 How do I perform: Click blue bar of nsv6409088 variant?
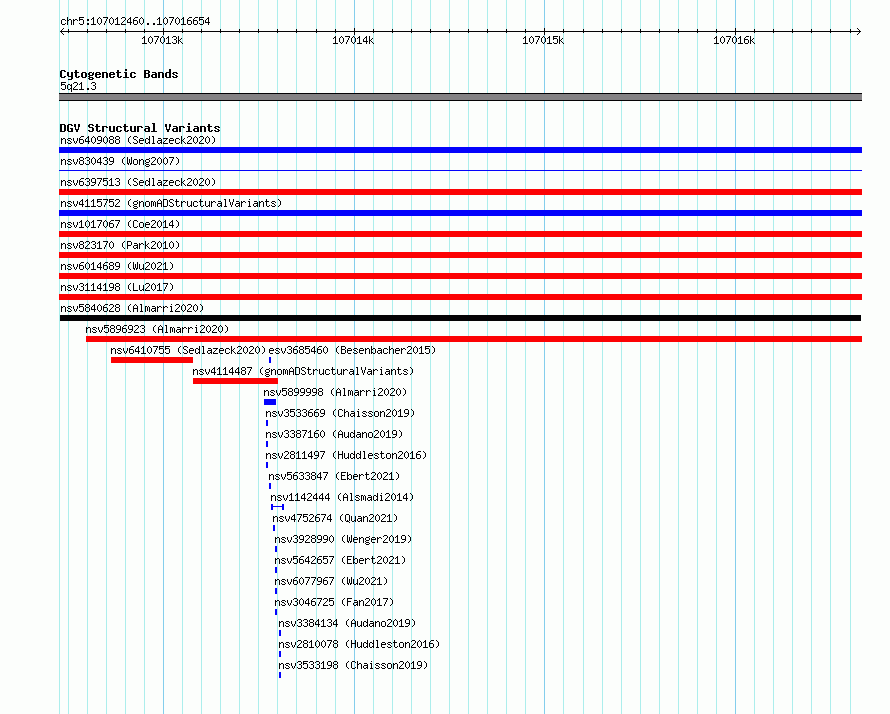pyautogui.click(x=460, y=150)
